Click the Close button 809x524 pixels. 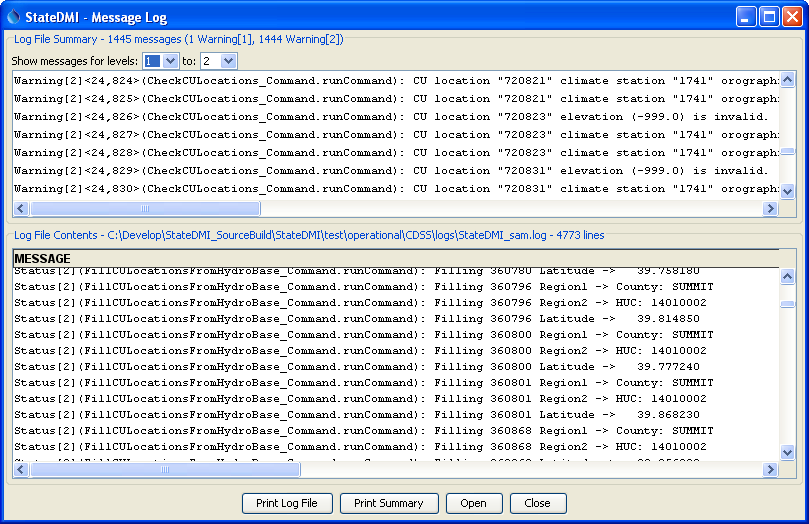coord(538,503)
